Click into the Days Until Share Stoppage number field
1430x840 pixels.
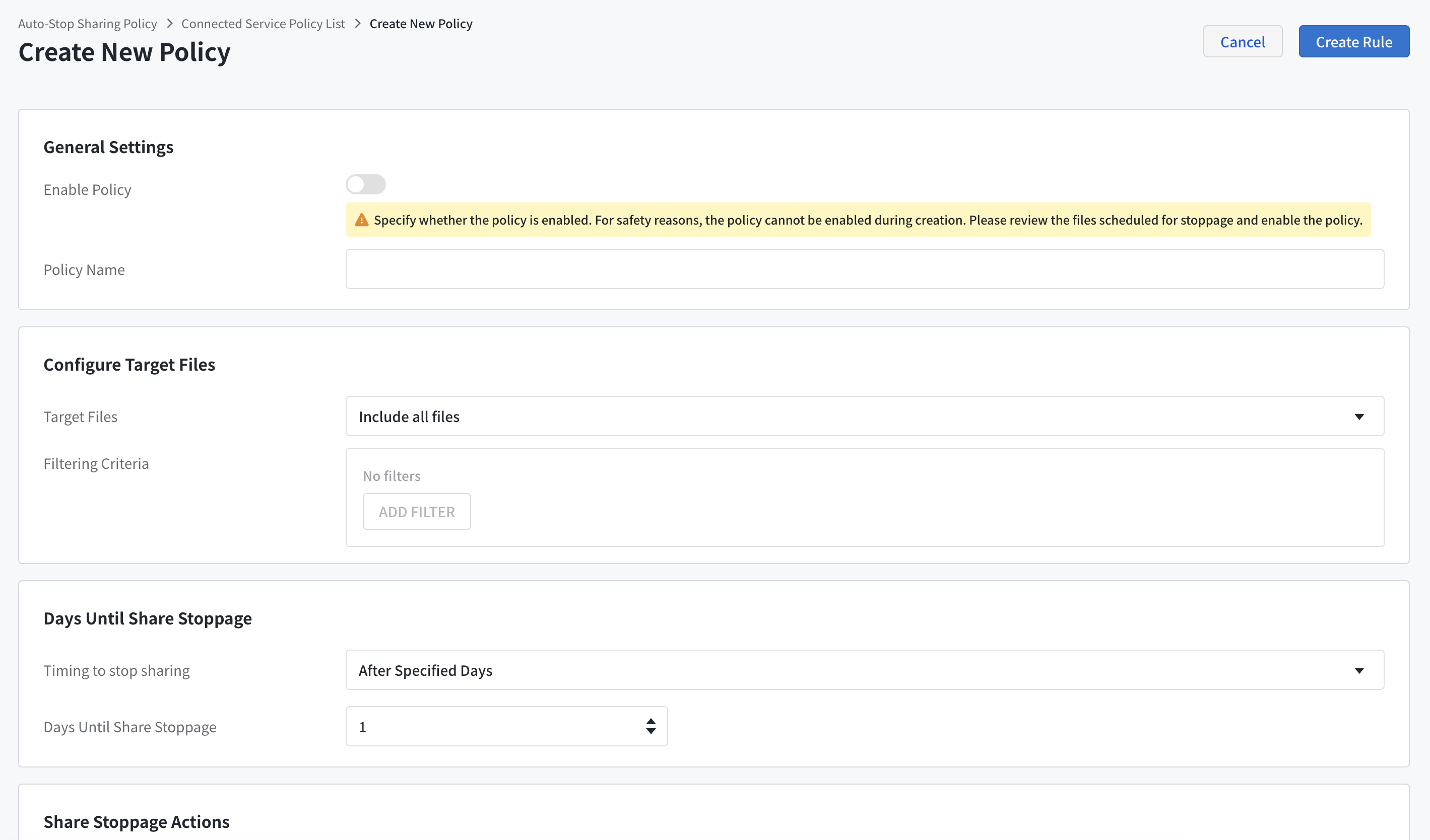(x=506, y=726)
